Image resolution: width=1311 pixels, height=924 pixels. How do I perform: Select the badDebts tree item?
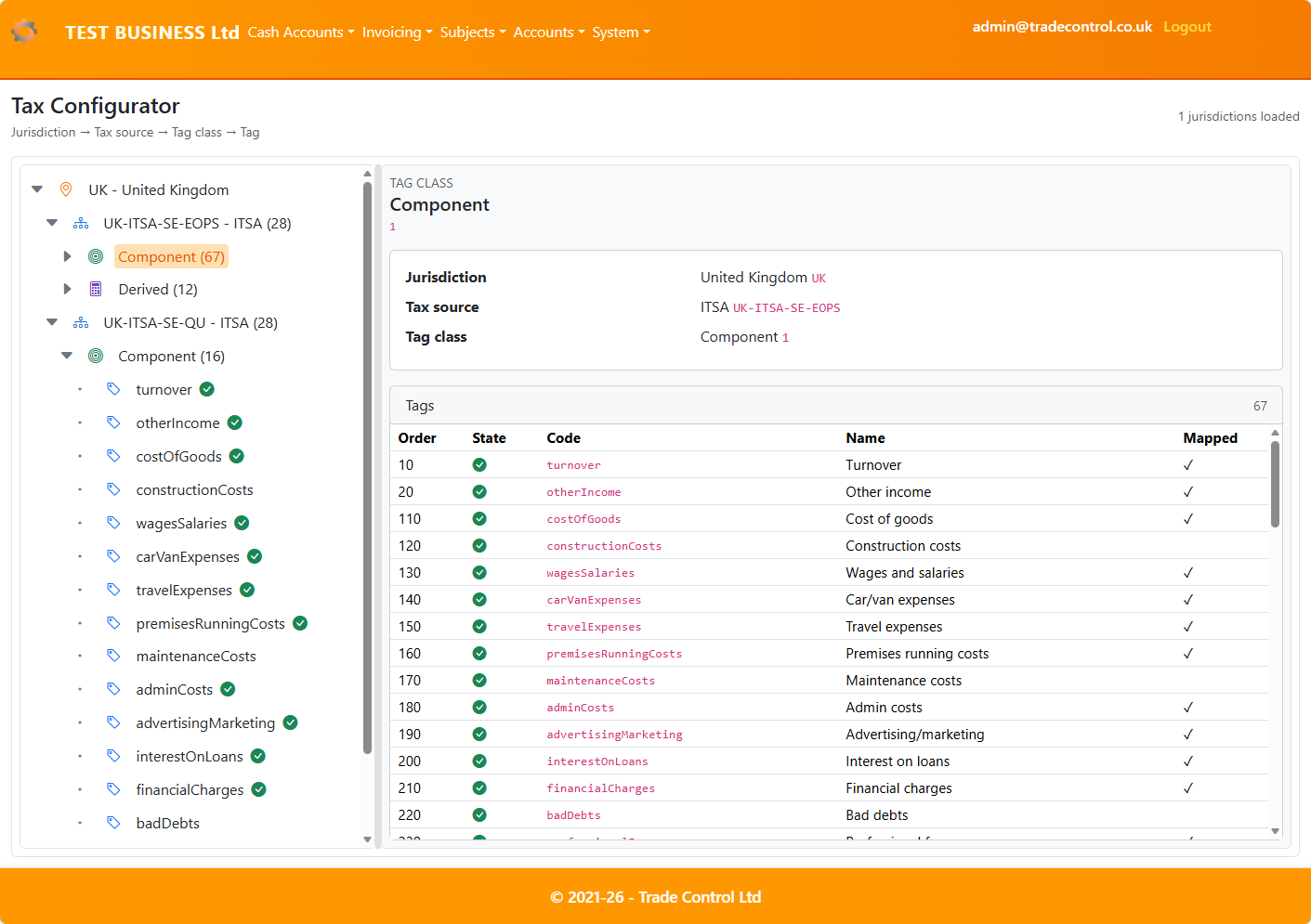pos(169,823)
